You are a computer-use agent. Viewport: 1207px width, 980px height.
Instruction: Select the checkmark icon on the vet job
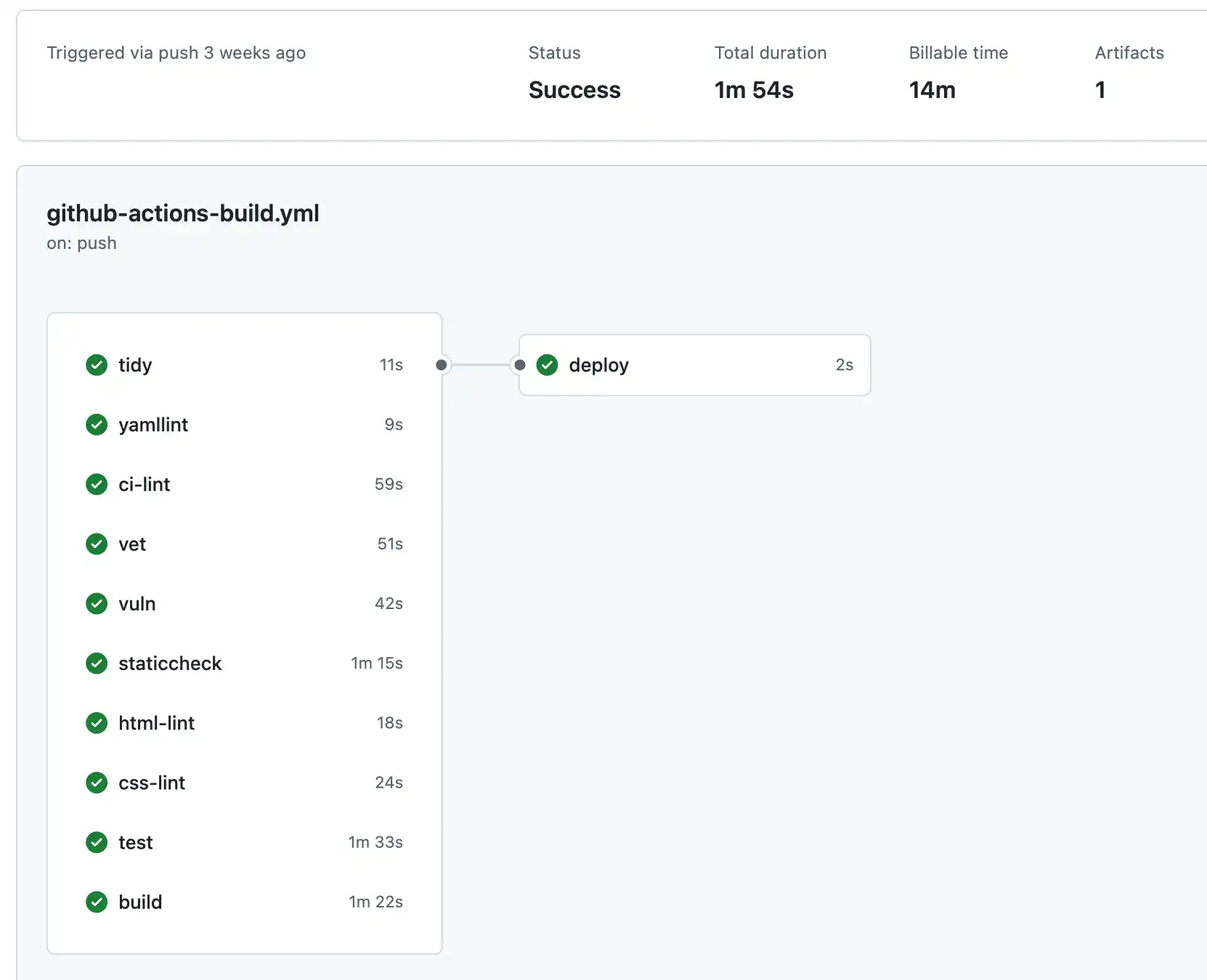tap(96, 544)
